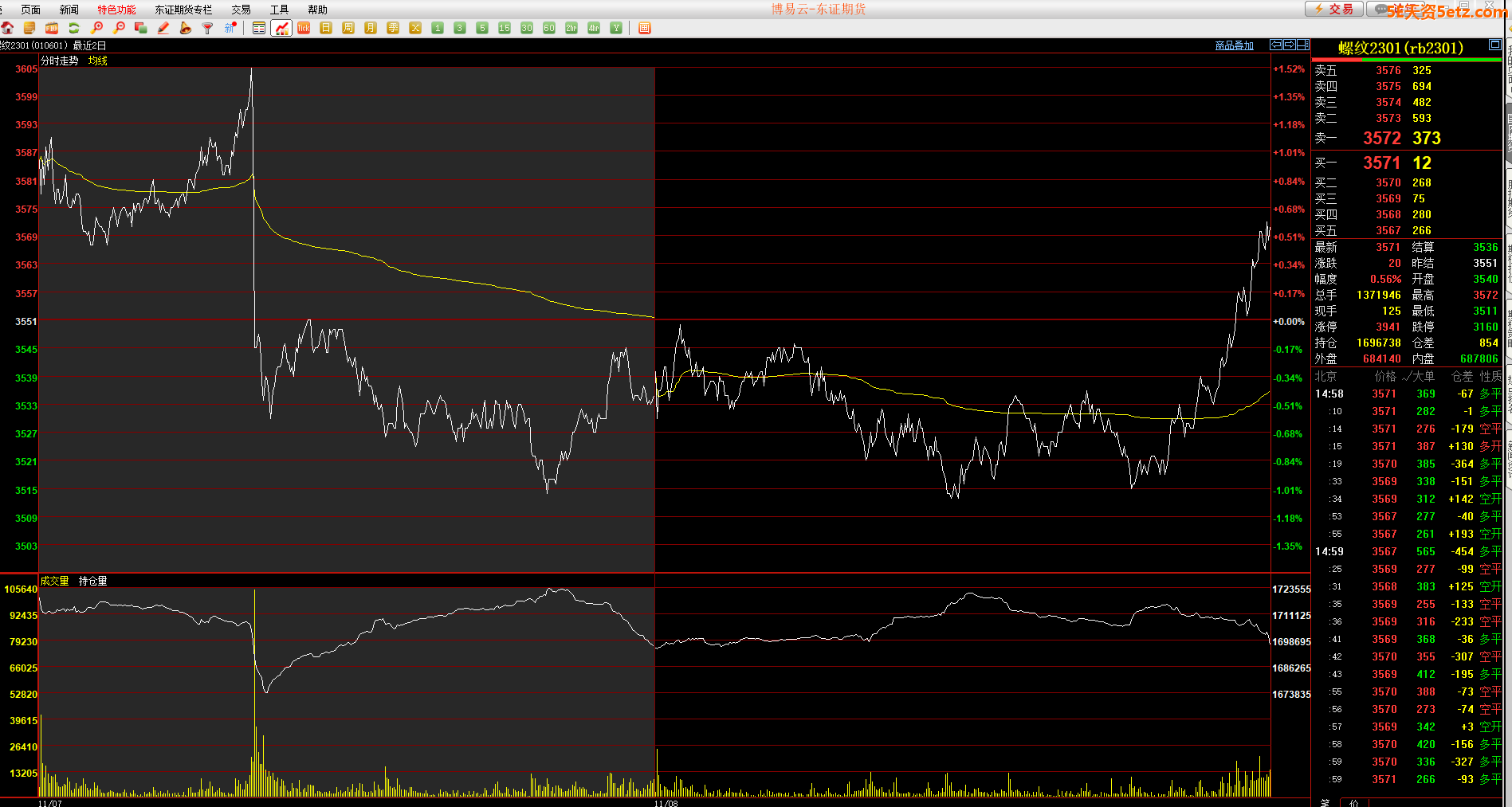Click the 涨停 value 3941

(x=1388, y=327)
